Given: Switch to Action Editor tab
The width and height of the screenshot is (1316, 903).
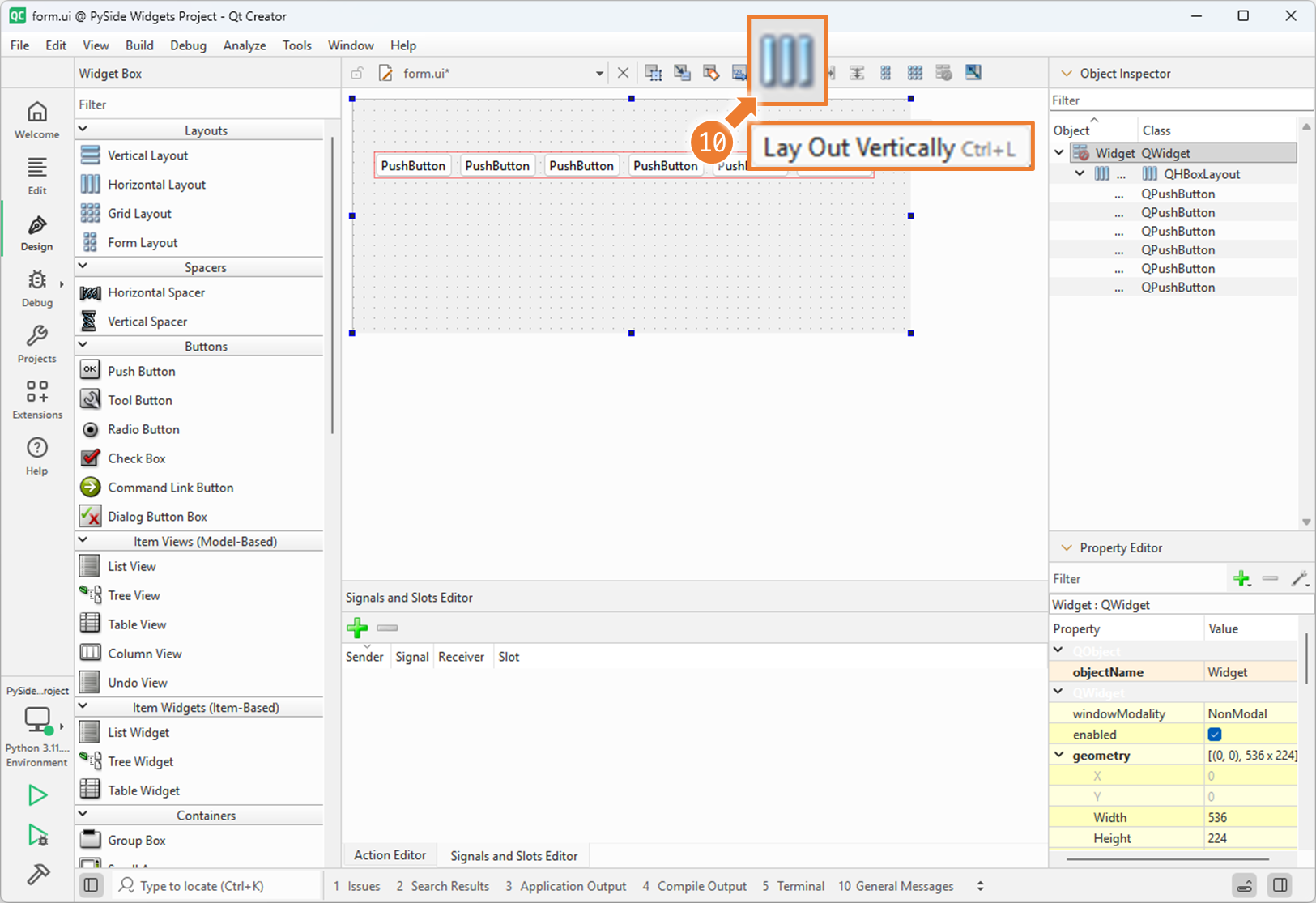Looking at the screenshot, I should [390, 855].
